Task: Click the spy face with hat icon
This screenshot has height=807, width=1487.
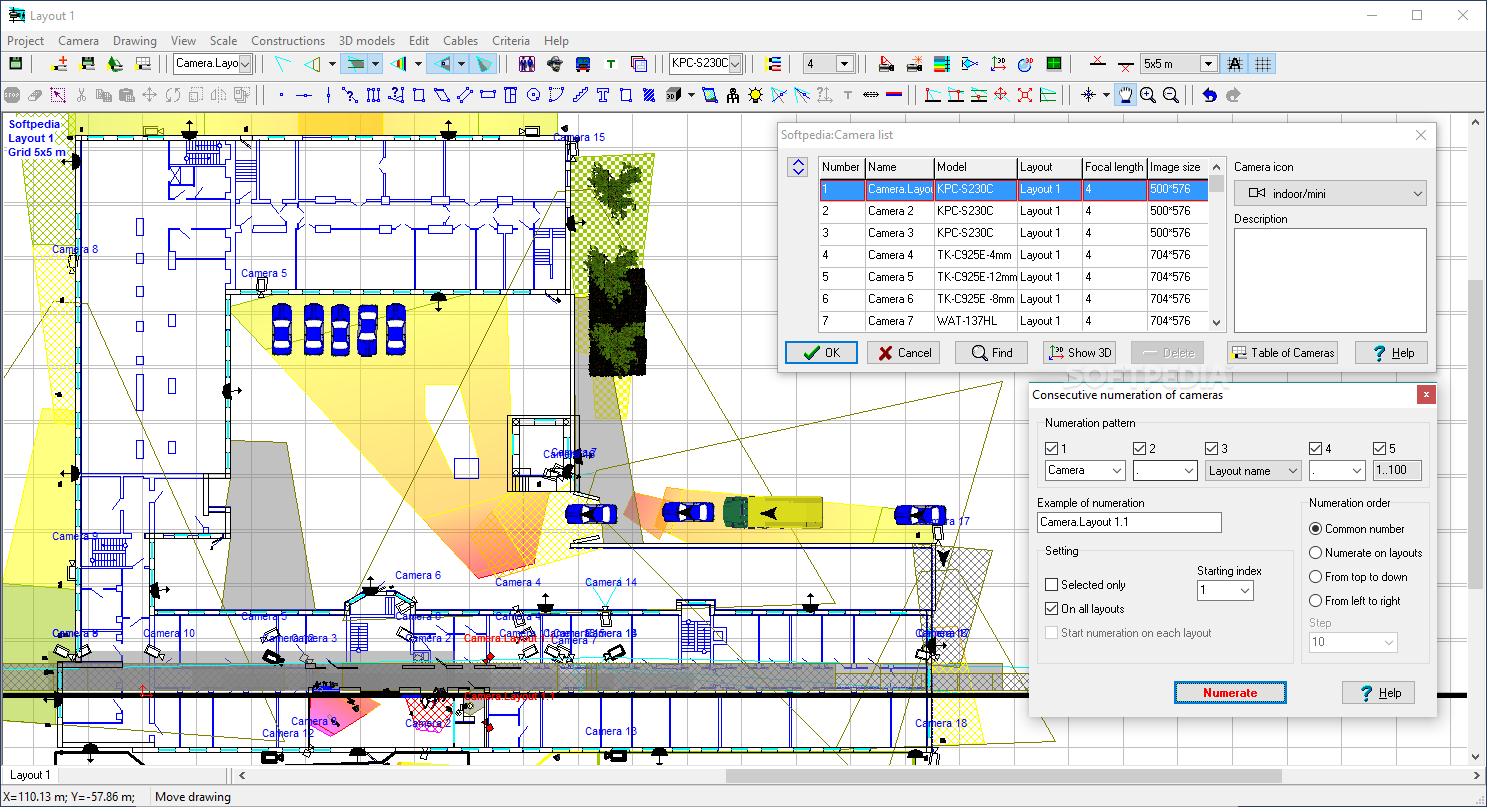Action: click(x=555, y=64)
